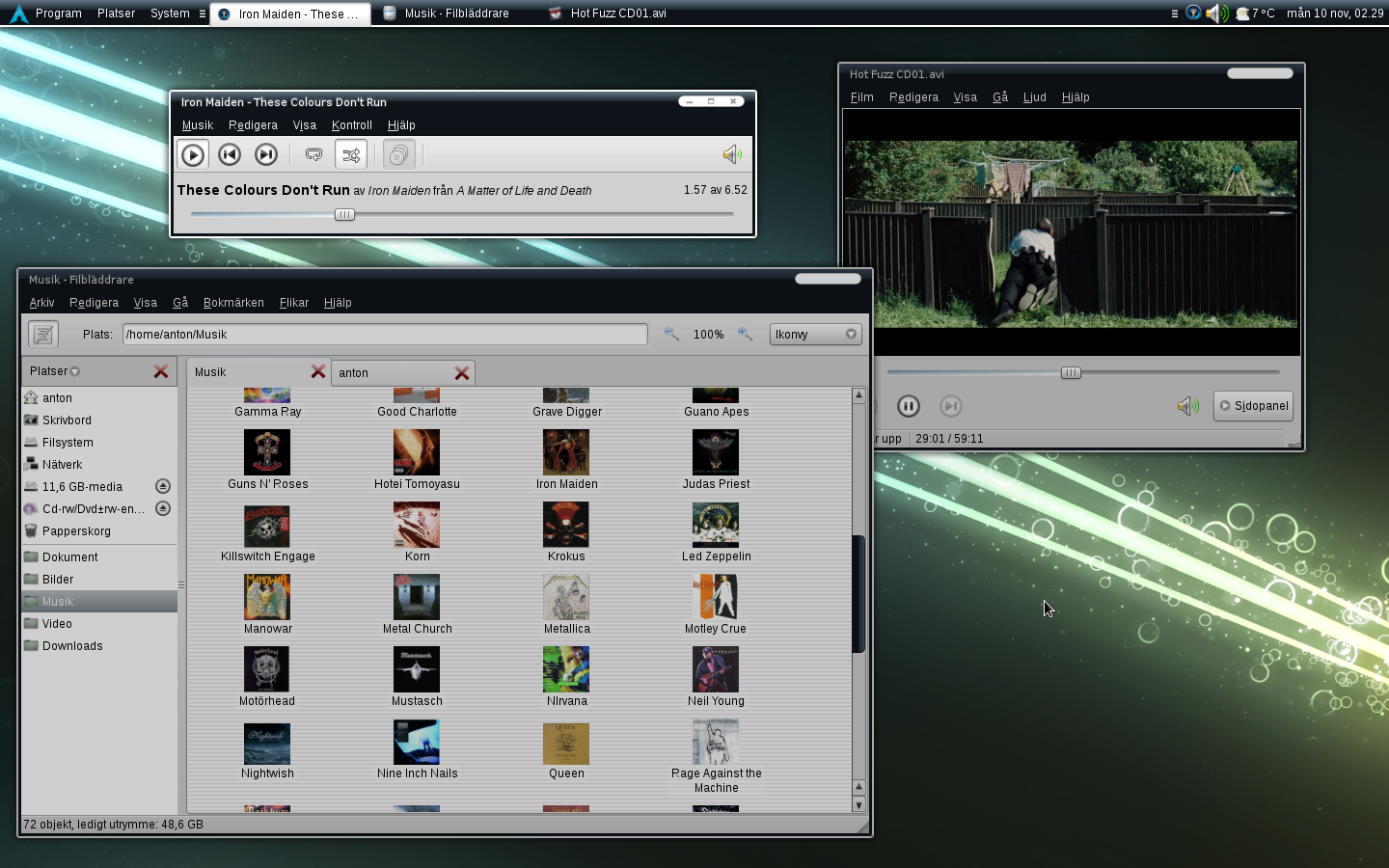The width and height of the screenshot is (1389, 868).
Task: Click the weather applet showing 7 °C
Action: click(x=1256, y=14)
